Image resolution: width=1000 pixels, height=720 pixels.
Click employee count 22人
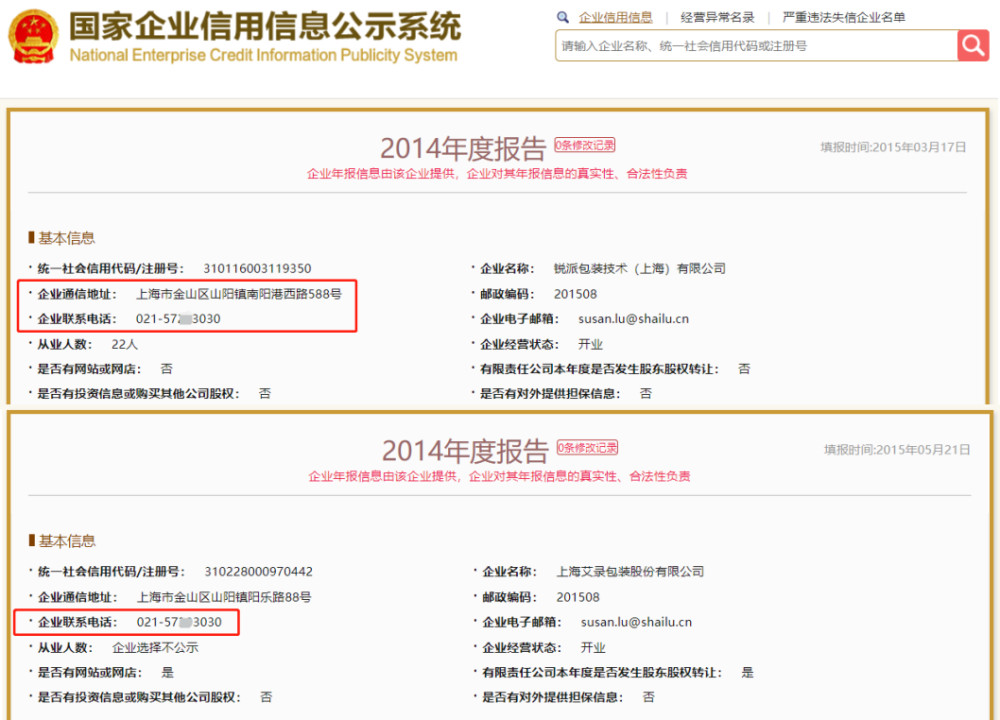(x=124, y=344)
